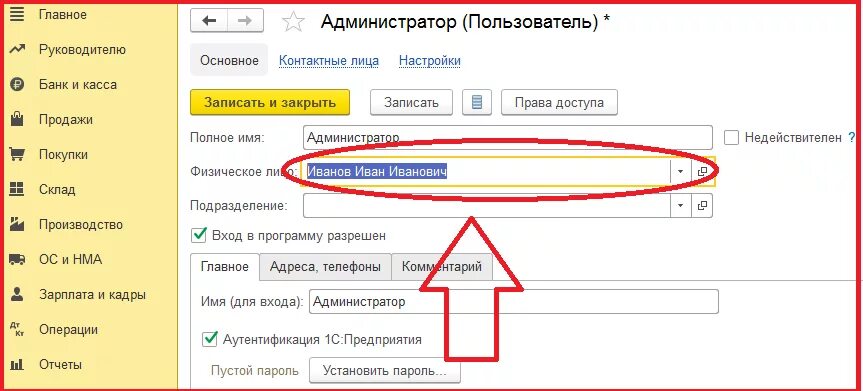Open the Банк и касса section
This screenshot has width=863, height=391.
78,85
